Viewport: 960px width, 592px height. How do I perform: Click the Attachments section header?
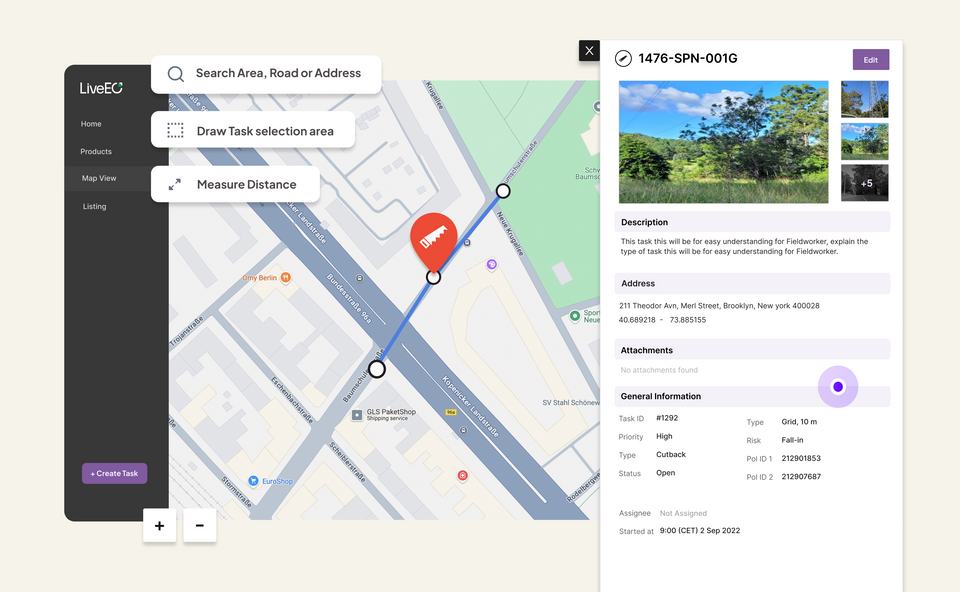[752, 350]
